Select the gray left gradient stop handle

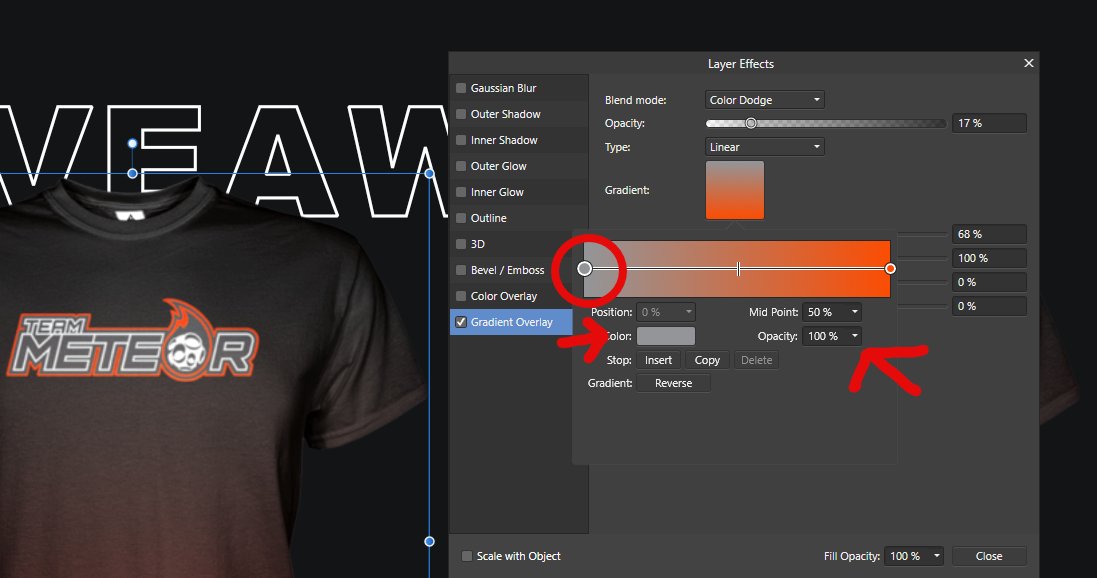click(x=584, y=269)
